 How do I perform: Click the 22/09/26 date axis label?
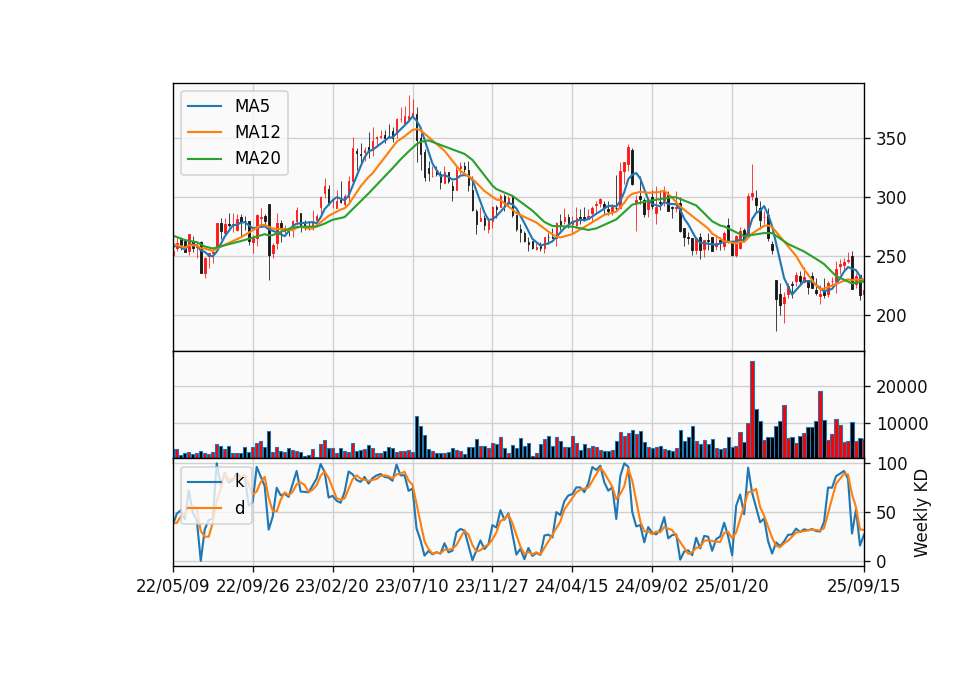pyautogui.click(x=253, y=586)
